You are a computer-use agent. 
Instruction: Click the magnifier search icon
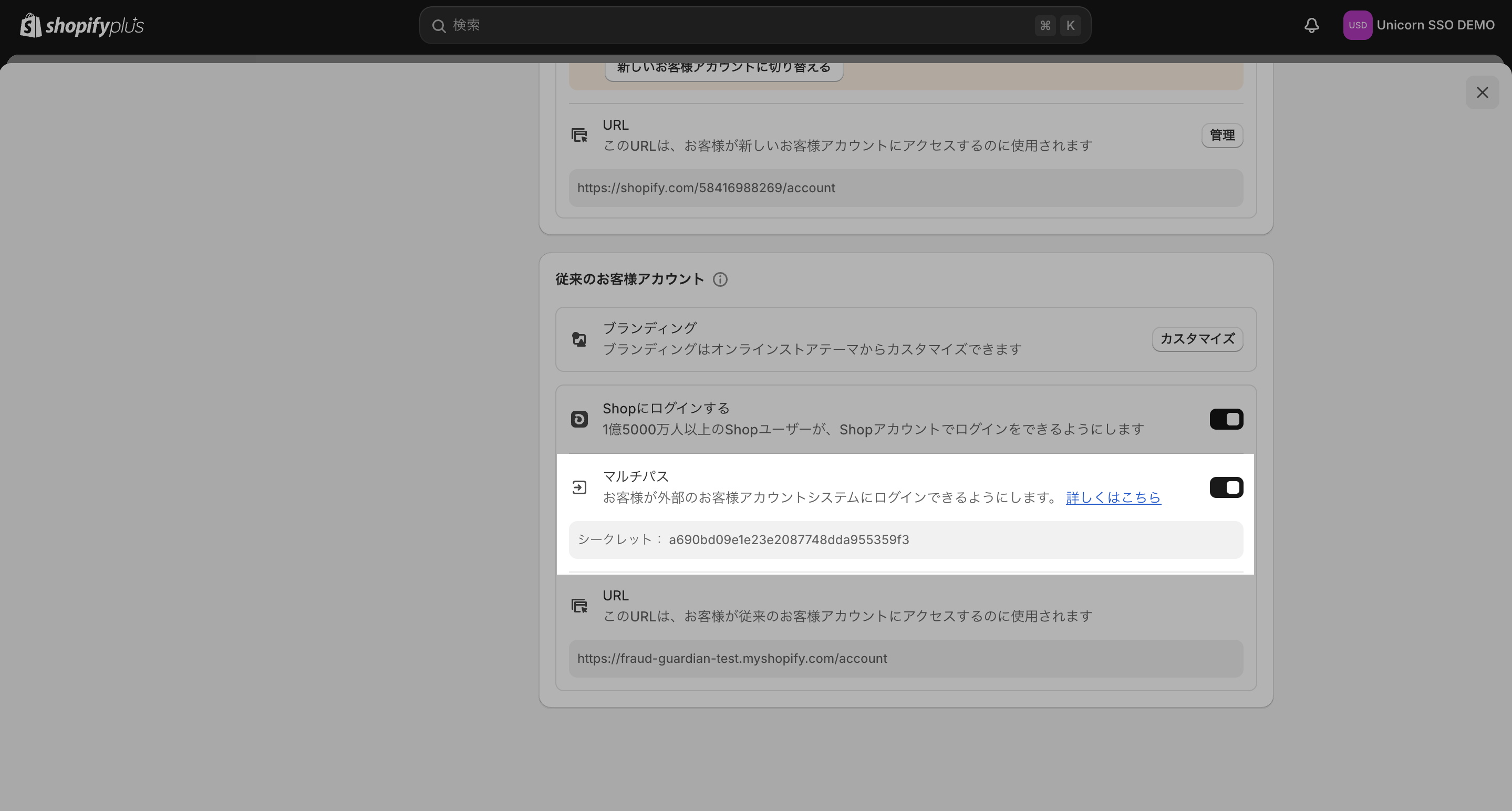[439, 26]
